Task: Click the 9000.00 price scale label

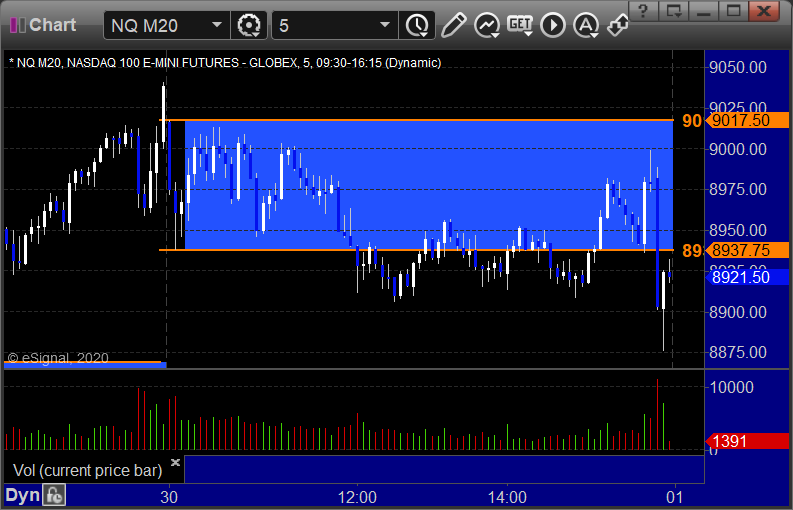Action: pos(738,149)
